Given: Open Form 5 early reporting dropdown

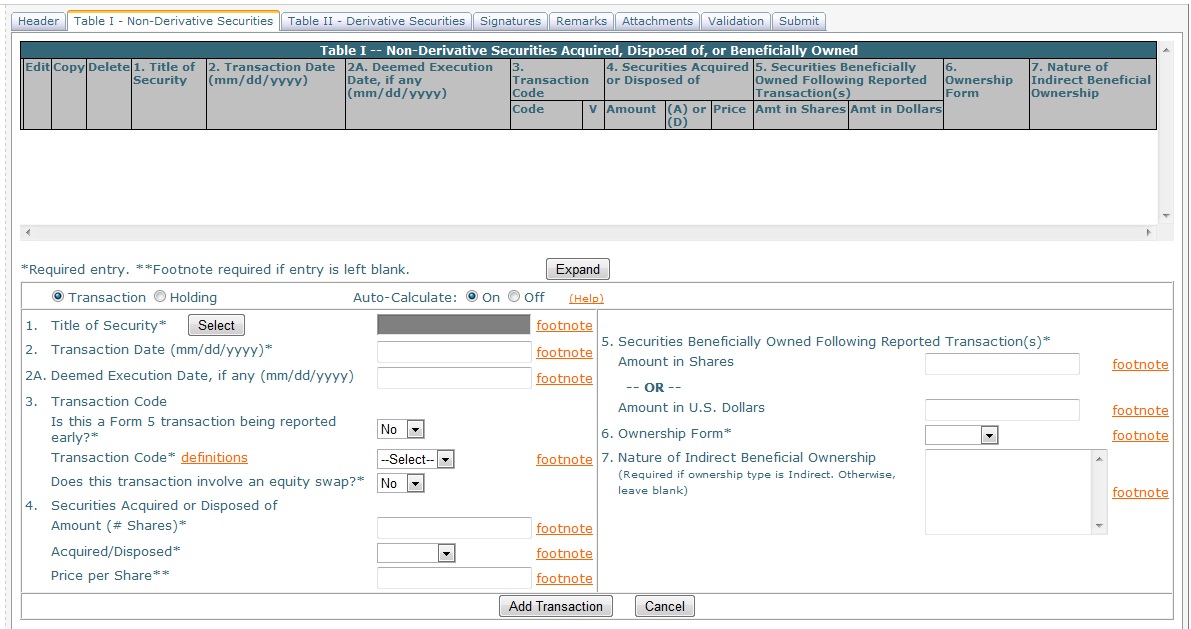Looking at the screenshot, I should pyautogui.click(x=401, y=429).
